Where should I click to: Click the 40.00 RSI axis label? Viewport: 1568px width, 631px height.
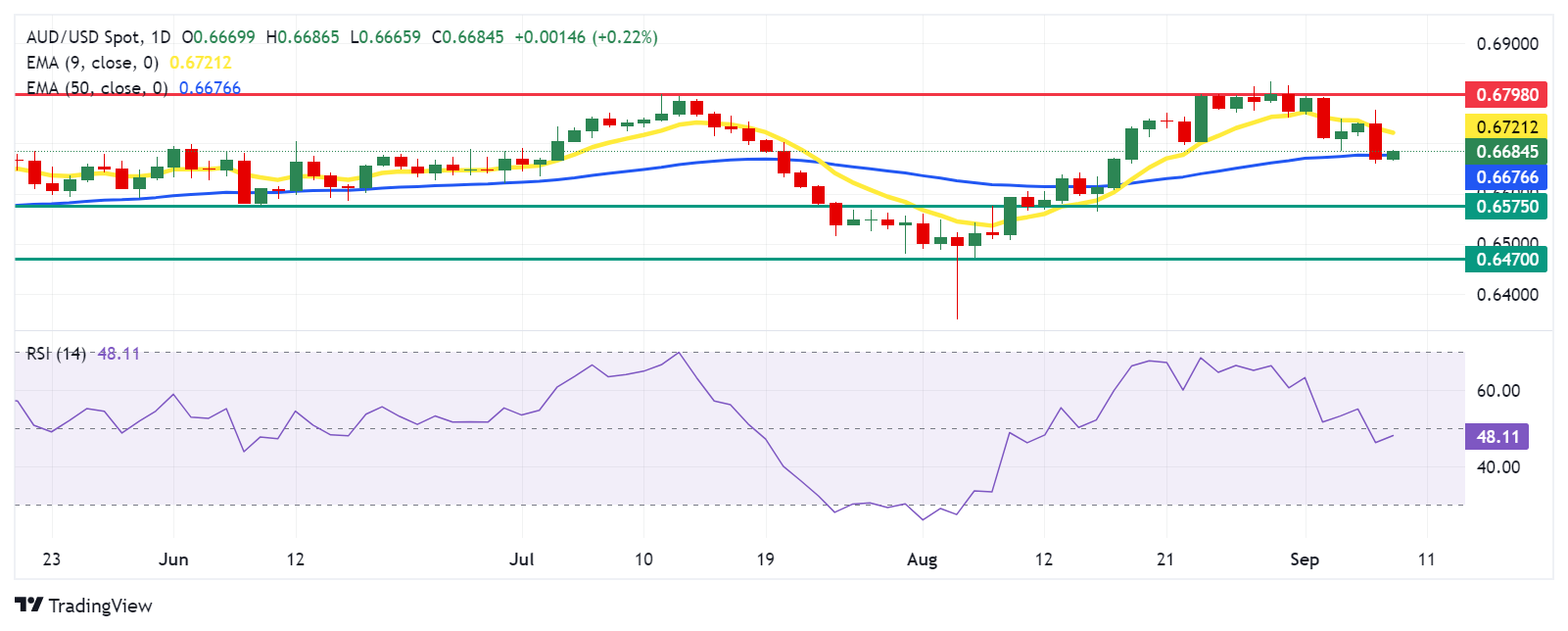click(1497, 467)
